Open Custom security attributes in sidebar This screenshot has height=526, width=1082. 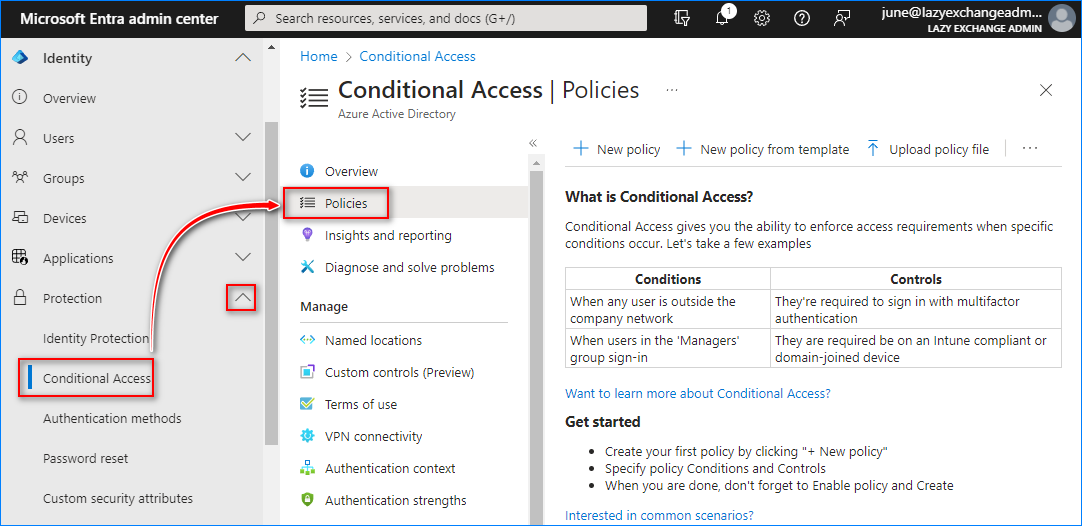pos(118,498)
